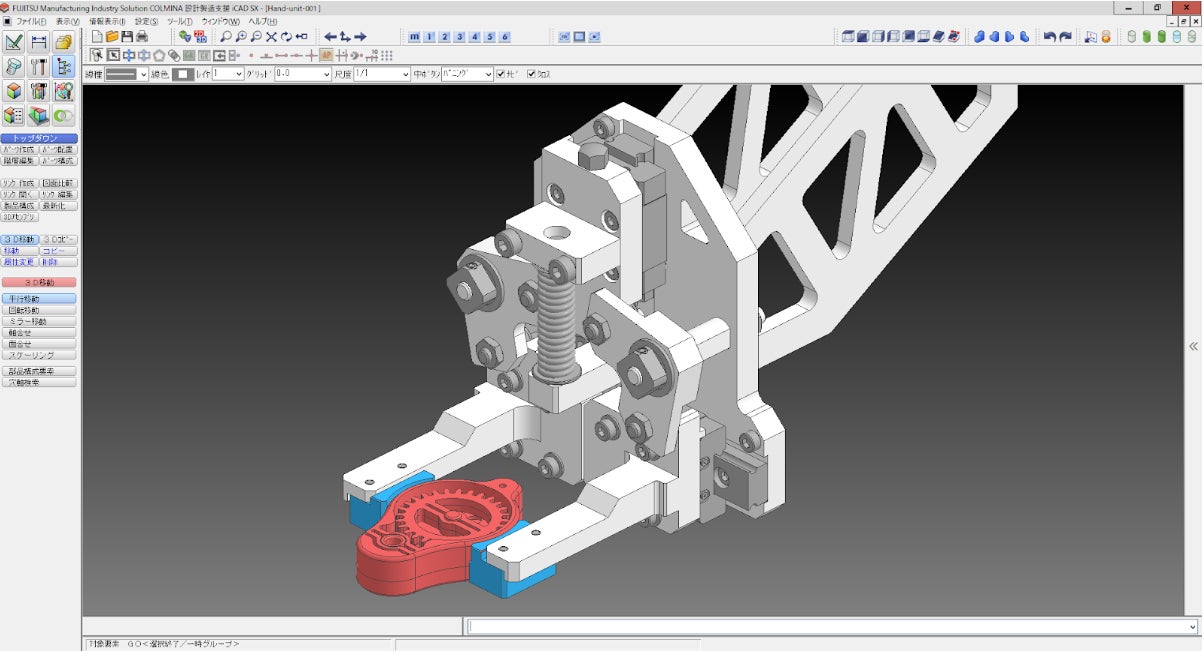Click the left arrow navigation icon
The width and height of the screenshot is (1204, 652).
point(331,37)
